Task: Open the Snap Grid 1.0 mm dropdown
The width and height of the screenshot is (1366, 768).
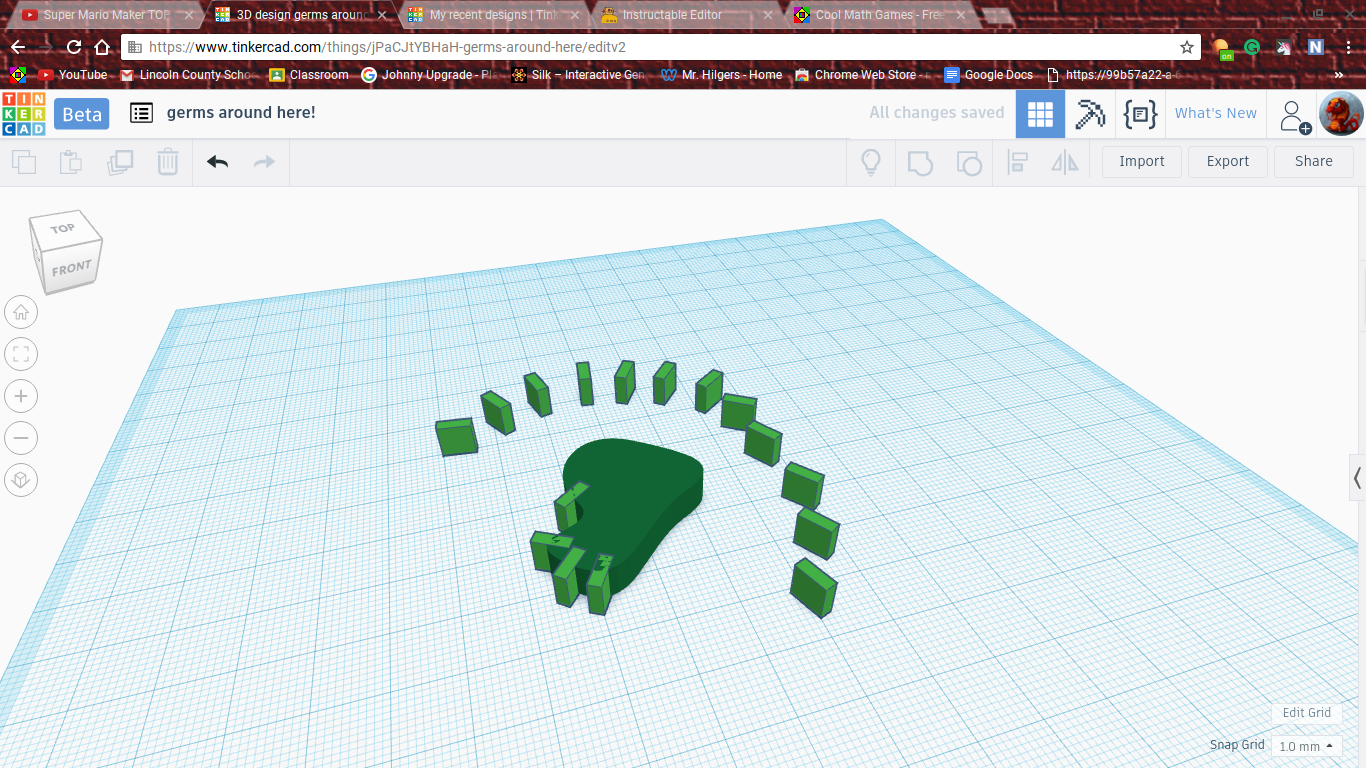Action: 1307,746
